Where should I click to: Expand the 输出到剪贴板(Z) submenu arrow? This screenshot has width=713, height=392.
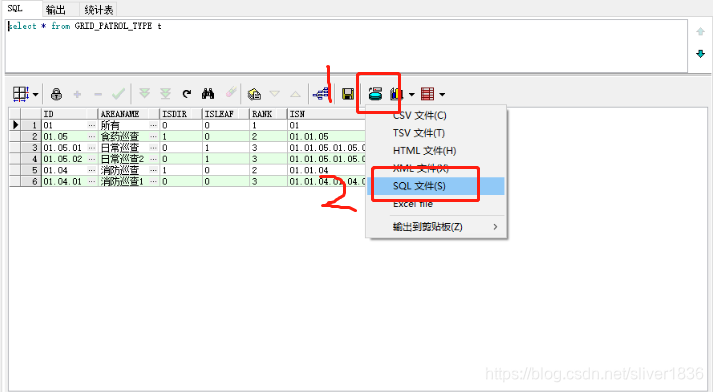(x=495, y=226)
